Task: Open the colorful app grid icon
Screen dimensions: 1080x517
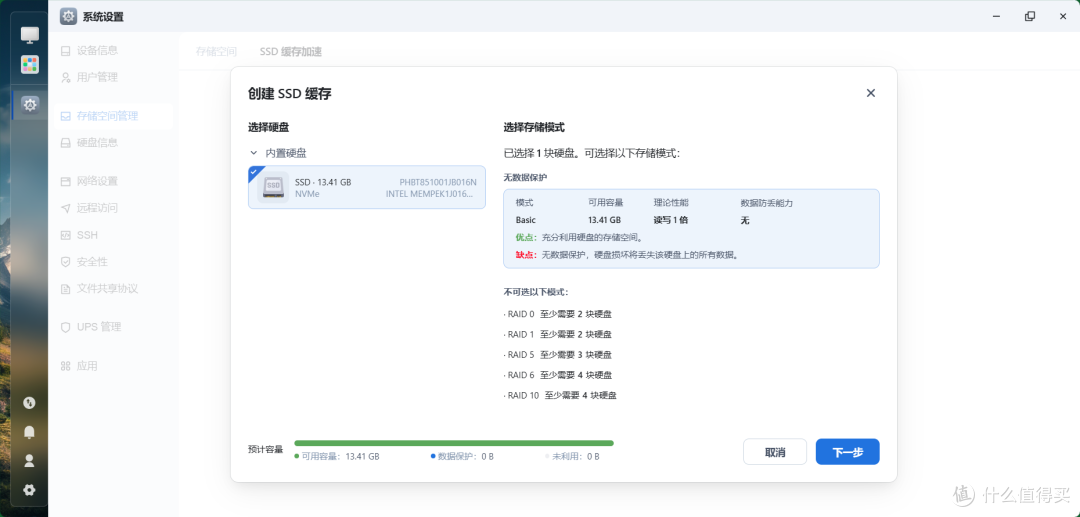Action: point(30,65)
